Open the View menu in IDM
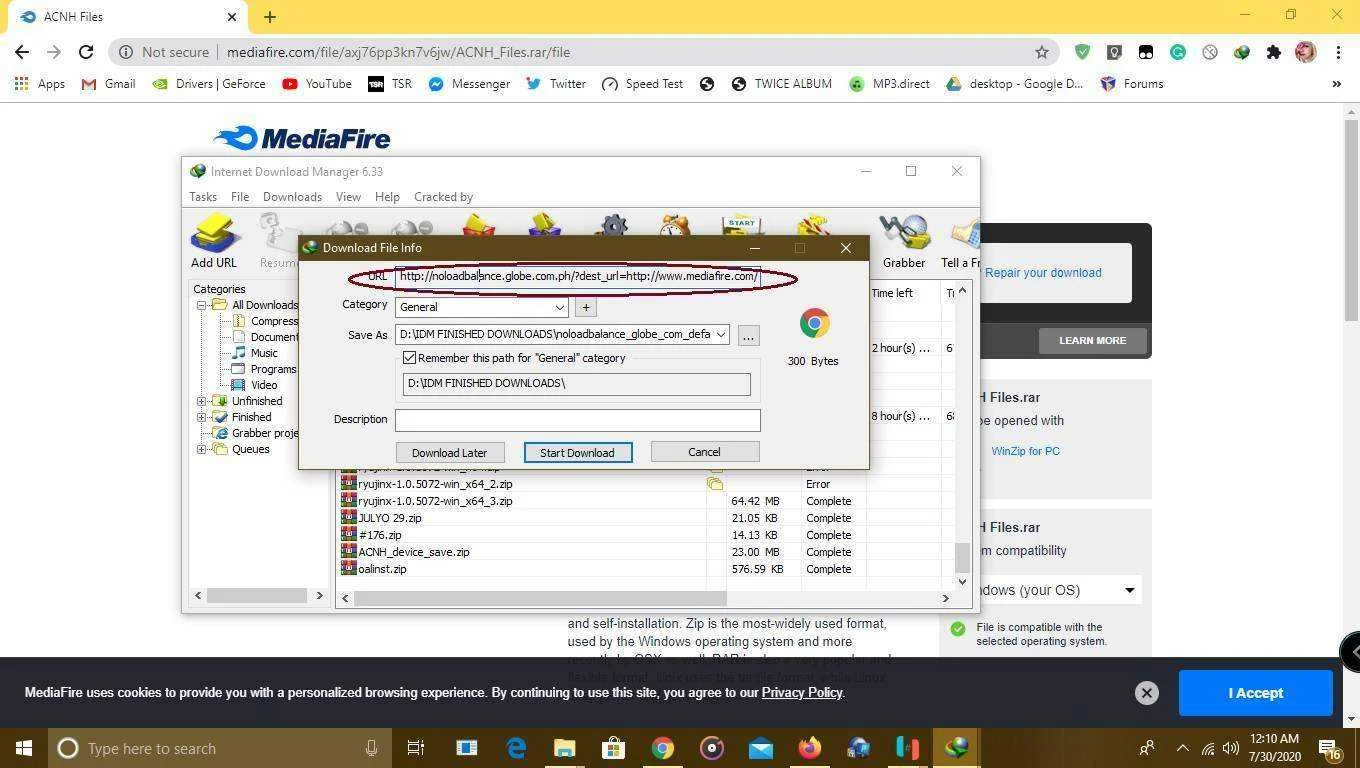The height and width of the screenshot is (768, 1360). [x=348, y=197]
